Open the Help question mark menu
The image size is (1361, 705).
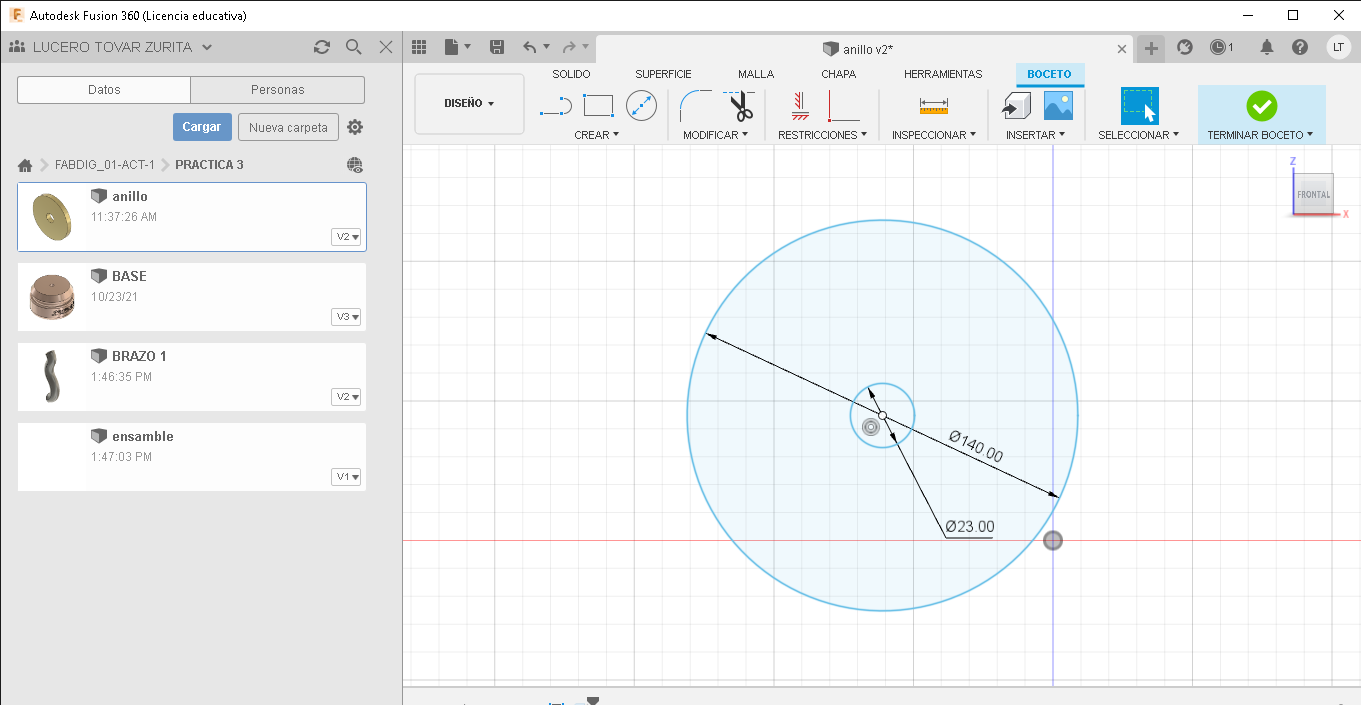(1300, 47)
